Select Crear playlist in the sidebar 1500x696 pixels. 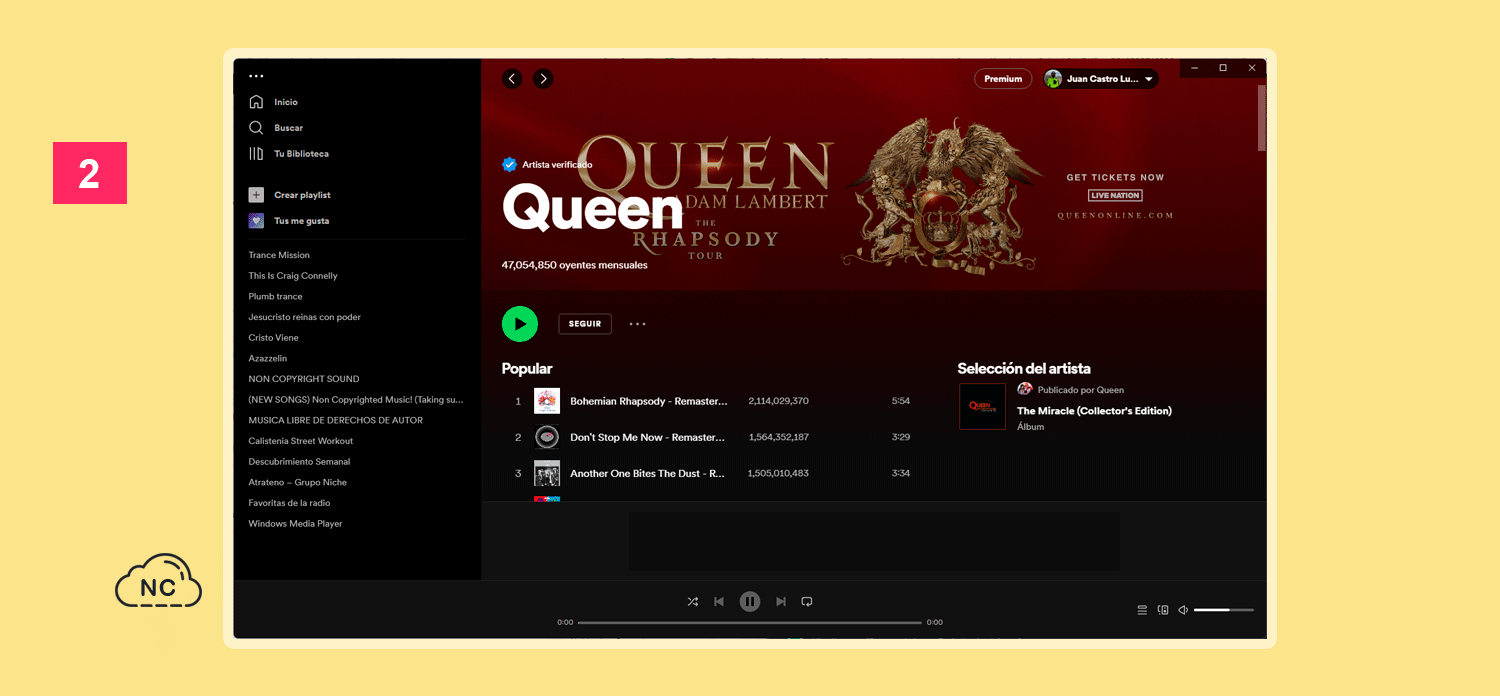pos(302,195)
